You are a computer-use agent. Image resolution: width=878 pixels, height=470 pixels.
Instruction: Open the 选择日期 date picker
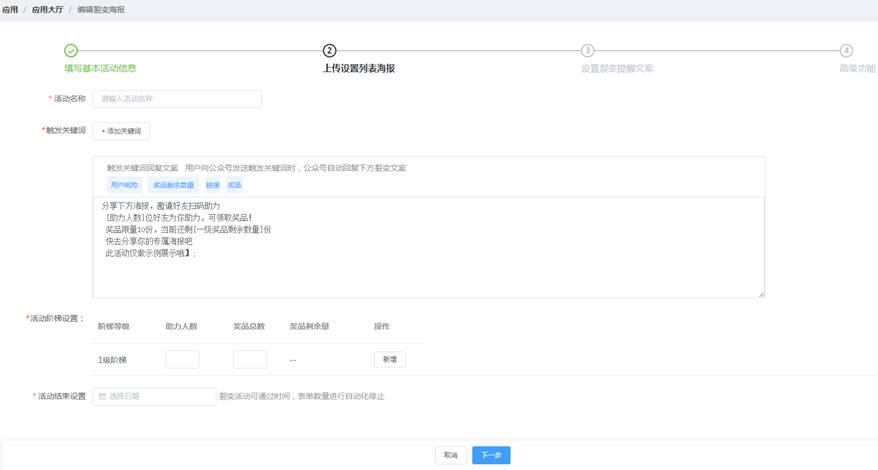coord(155,396)
